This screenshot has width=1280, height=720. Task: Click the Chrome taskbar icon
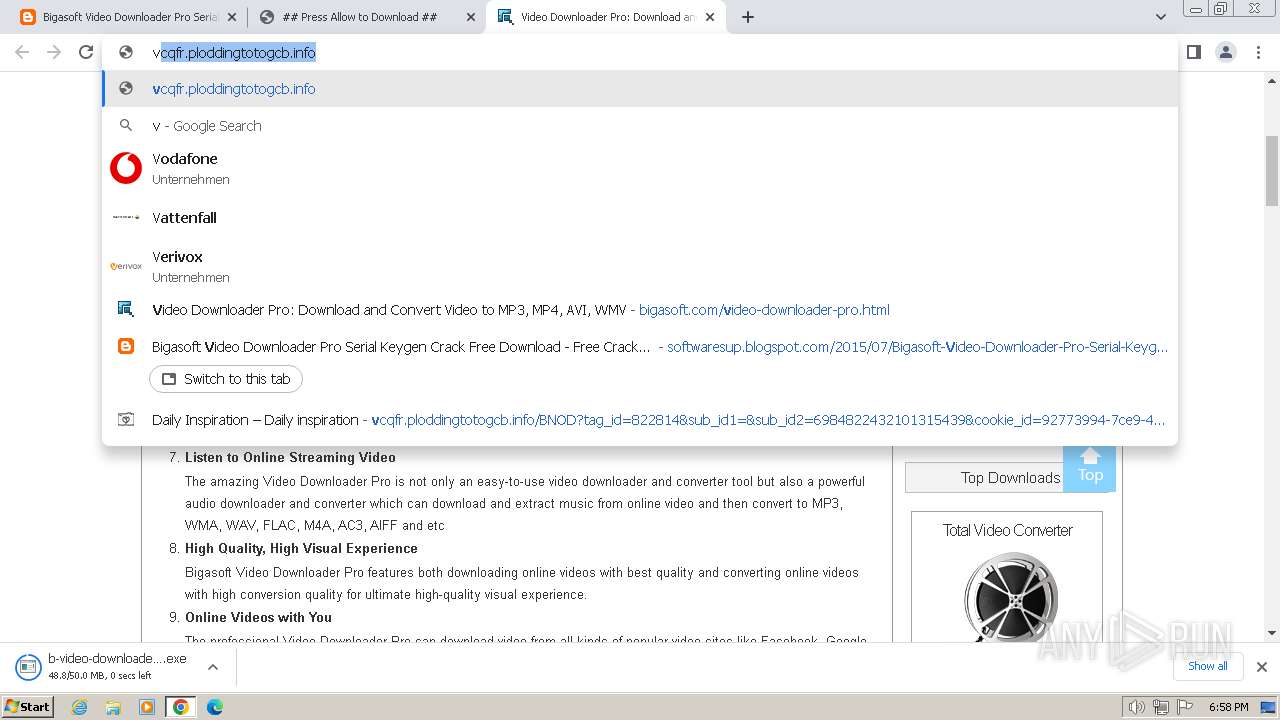pyautogui.click(x=181, y=707)
